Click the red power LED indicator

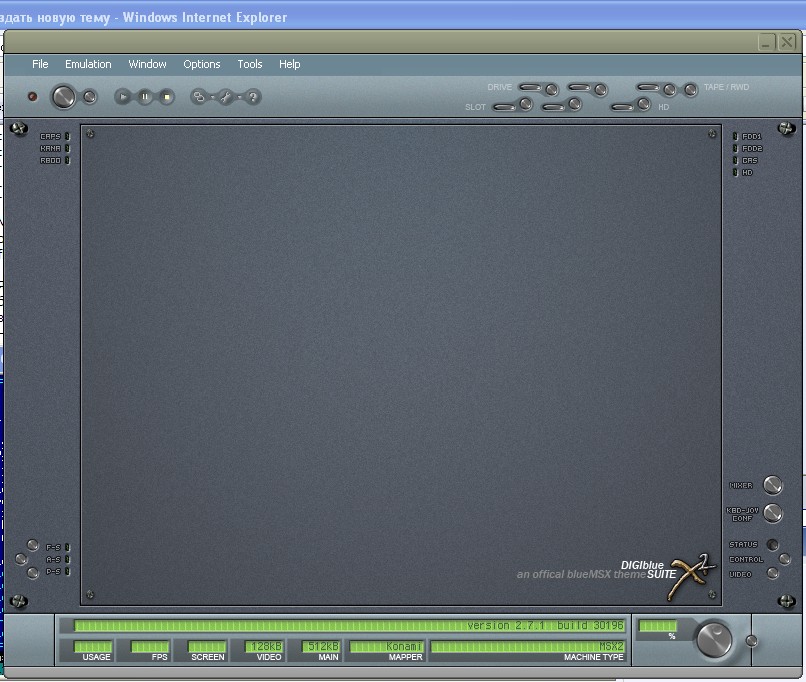pos(32,97)
